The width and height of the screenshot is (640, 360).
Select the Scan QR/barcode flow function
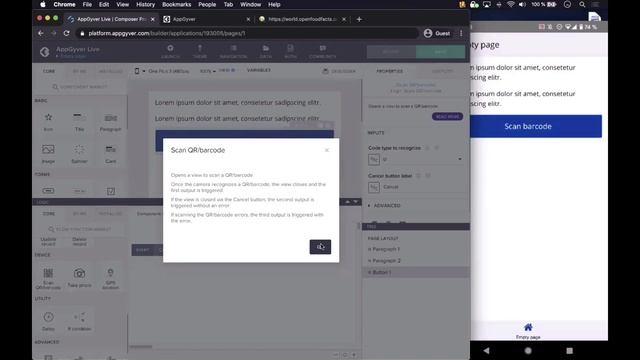[x=48, y=278]
